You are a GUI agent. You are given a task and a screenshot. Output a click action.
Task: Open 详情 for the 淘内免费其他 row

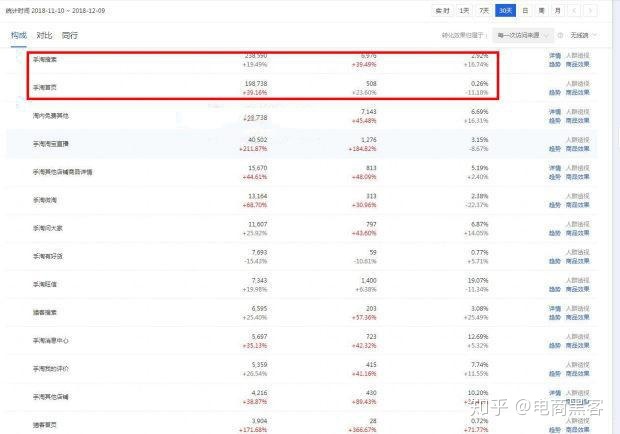555,112
